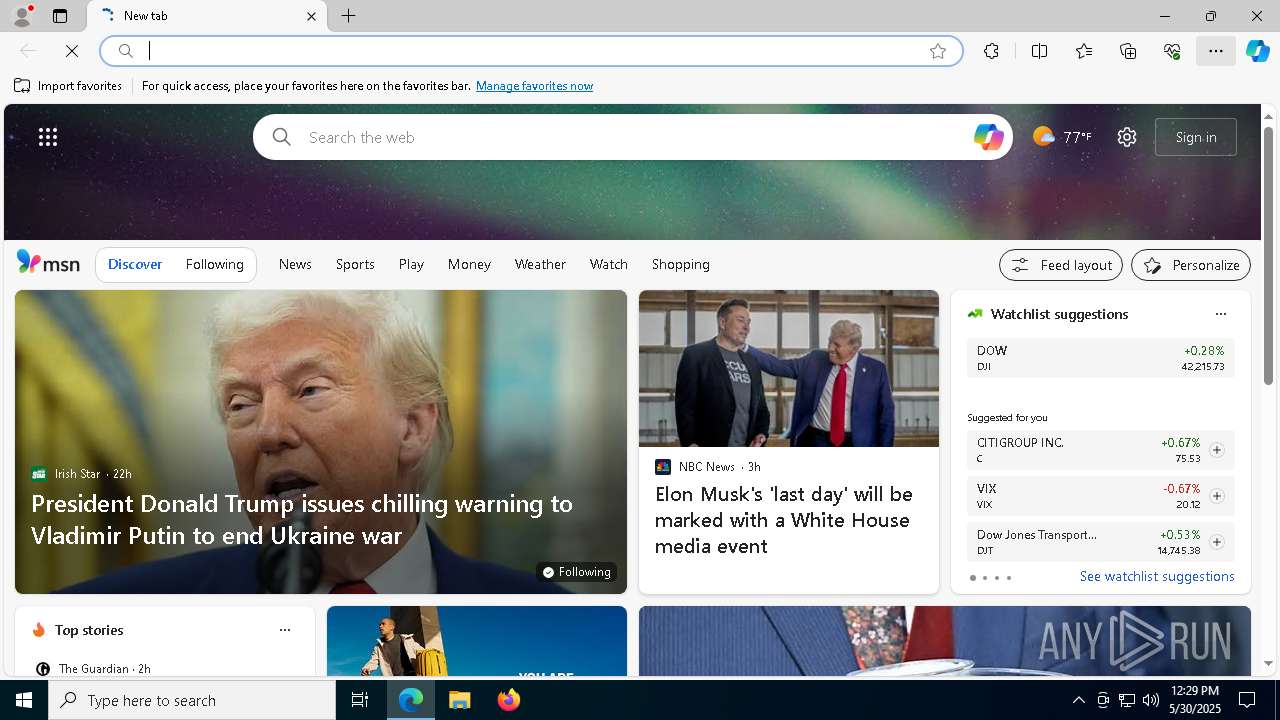
Task: Open the Elon Musk last day story
Action: [x=784, y=520]
